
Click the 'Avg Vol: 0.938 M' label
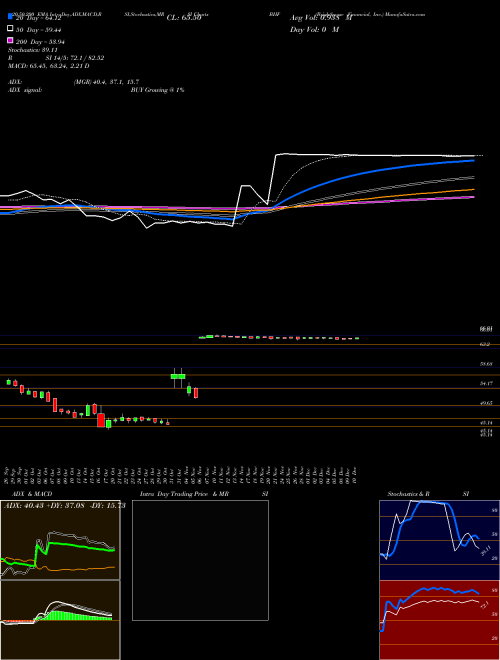[x=321, y=18]
